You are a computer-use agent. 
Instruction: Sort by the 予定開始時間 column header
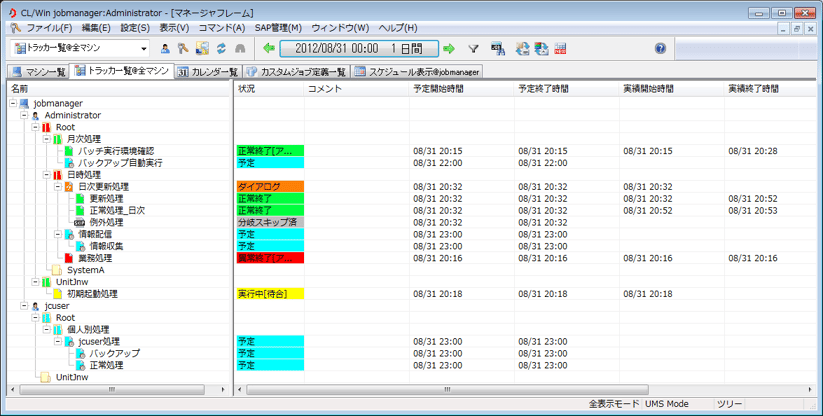point(461,89)
